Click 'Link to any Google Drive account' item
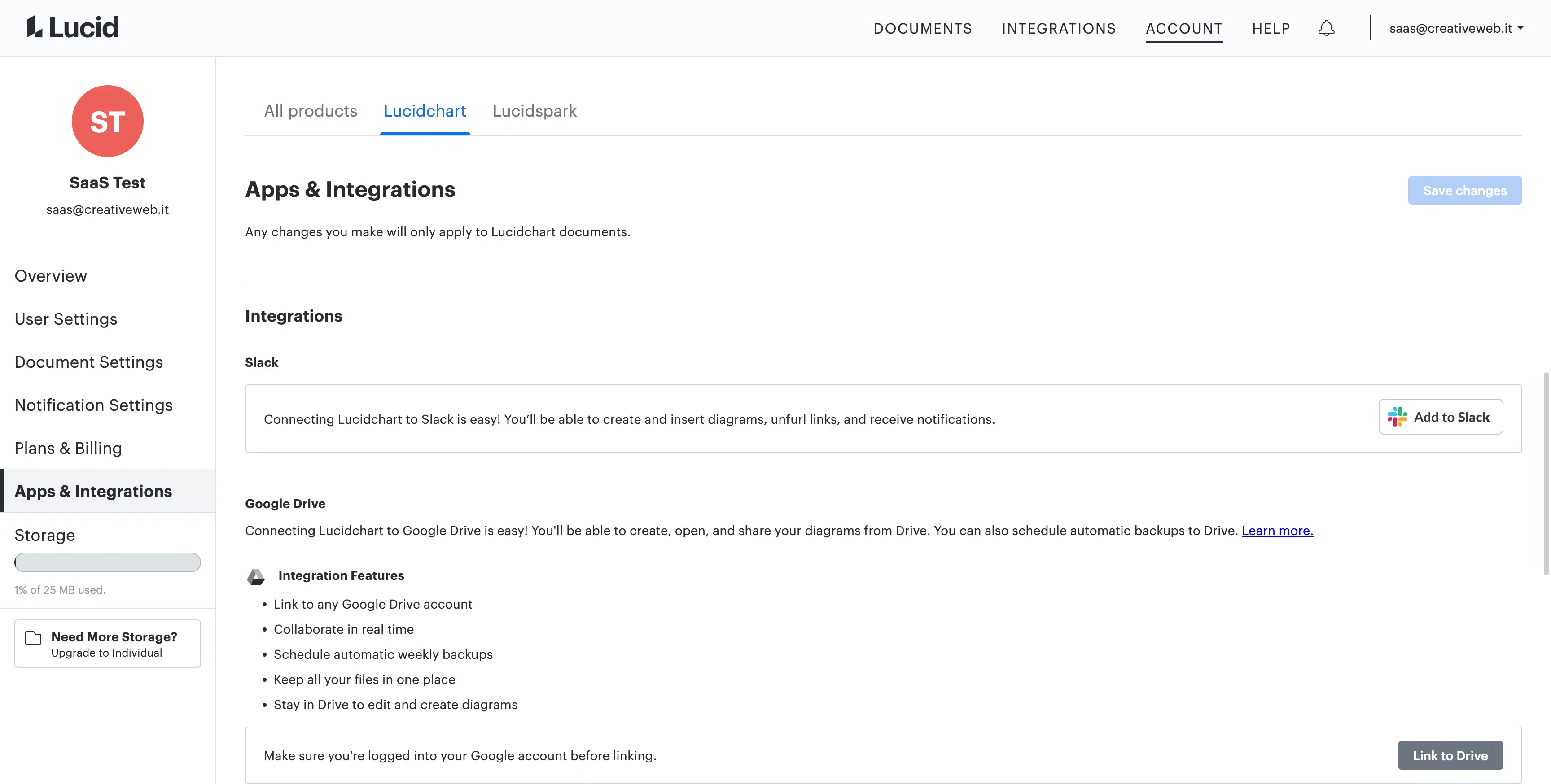Image resolution: width=1551 pixels, height=784 pixels. click(x=372, y=604)
